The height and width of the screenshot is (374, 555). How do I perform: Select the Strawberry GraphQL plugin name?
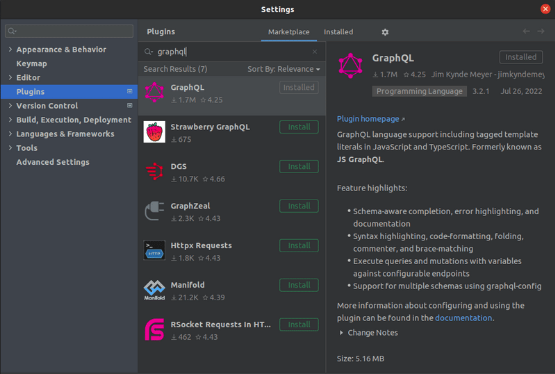coord(210,127)
